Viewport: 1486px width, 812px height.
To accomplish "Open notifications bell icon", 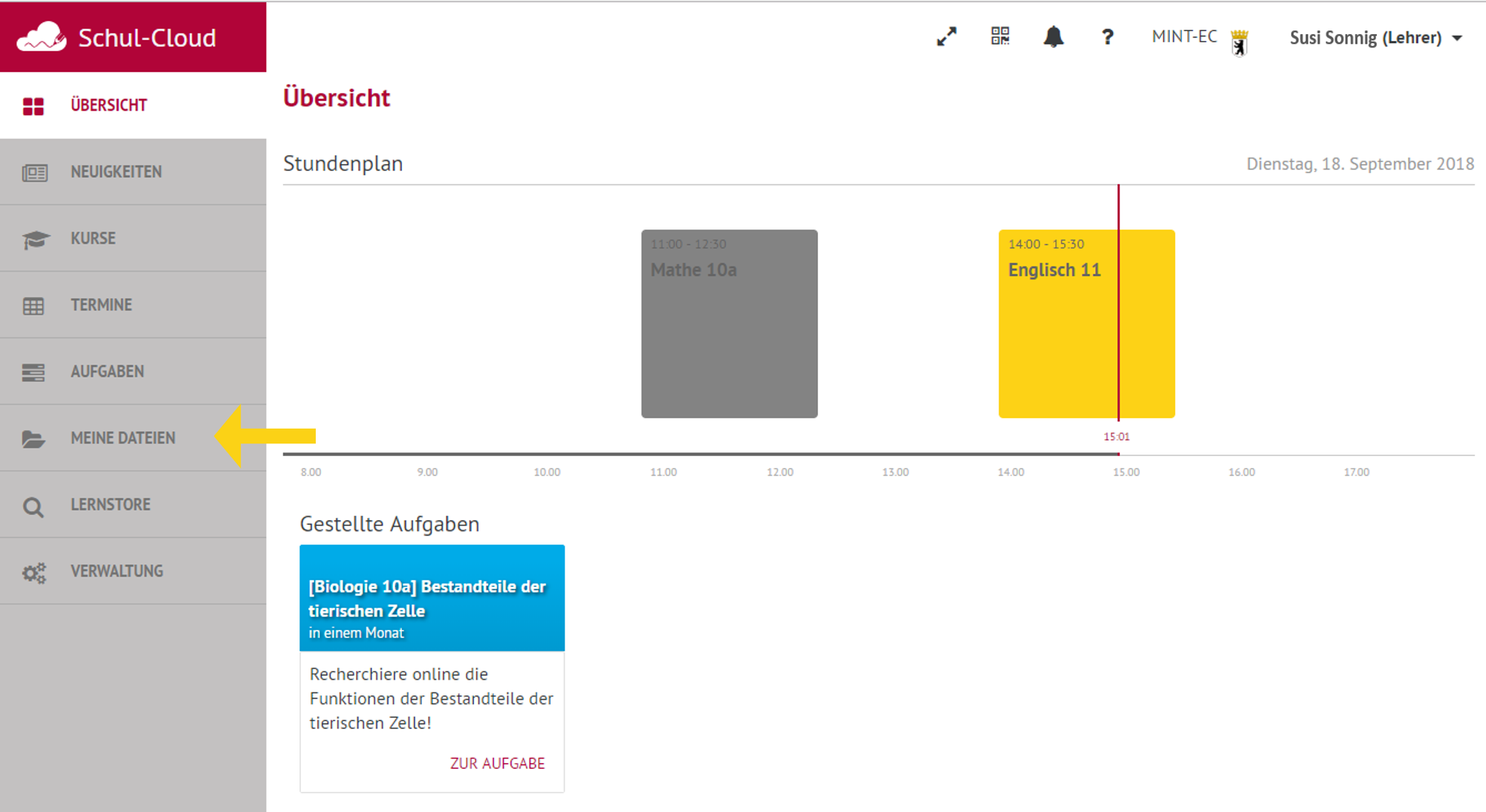I will 1054,36.
